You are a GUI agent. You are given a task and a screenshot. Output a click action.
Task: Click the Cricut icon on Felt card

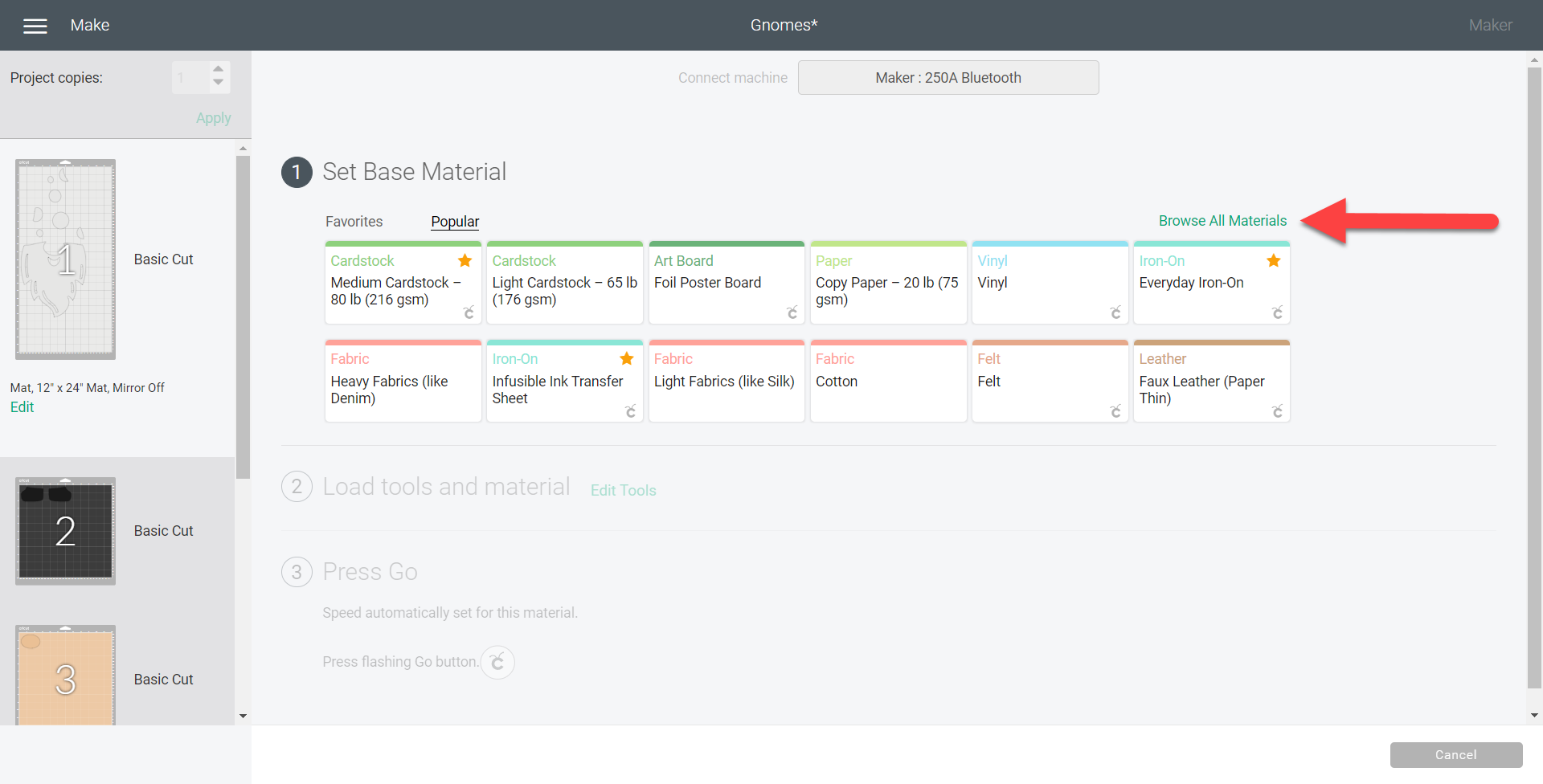pos(1116,410)
